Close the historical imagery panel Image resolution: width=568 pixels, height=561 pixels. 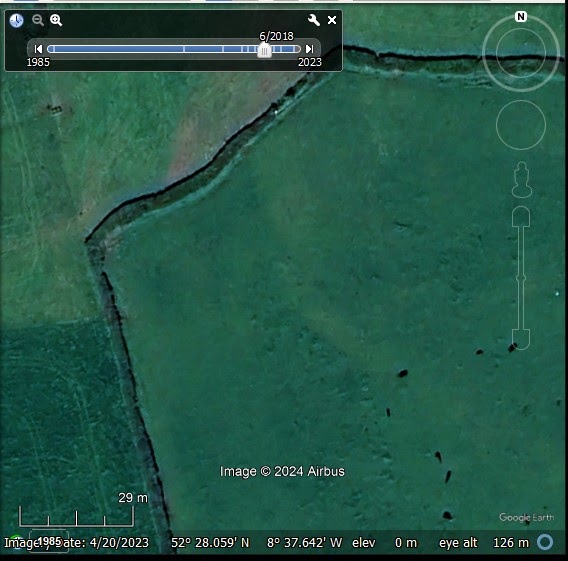332,20
